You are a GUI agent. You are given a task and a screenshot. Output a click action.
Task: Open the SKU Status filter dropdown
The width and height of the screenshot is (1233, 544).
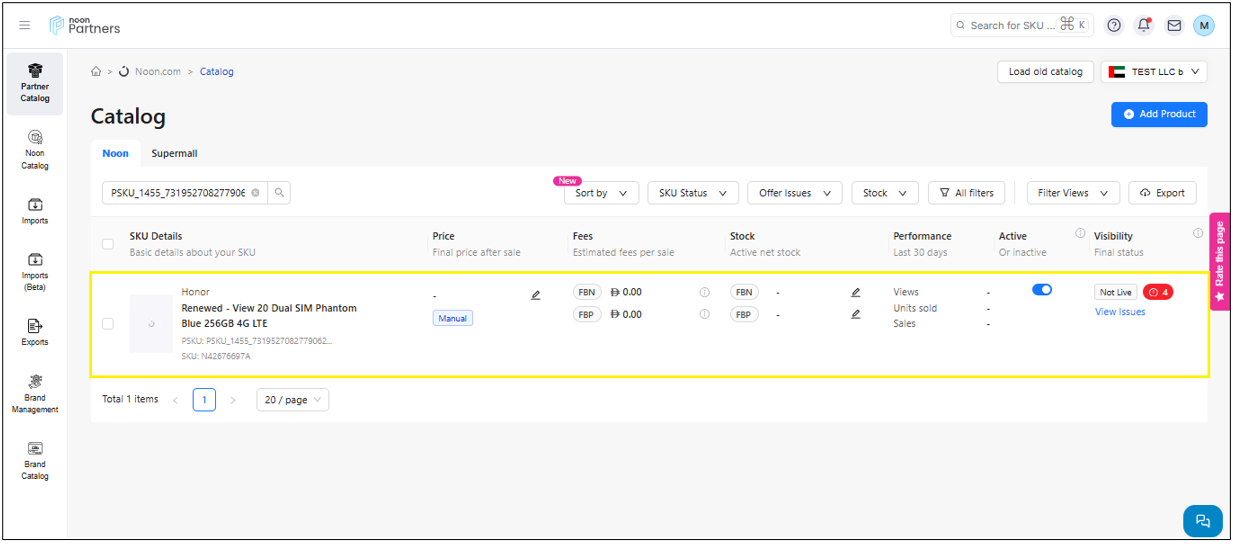(692, 193)
